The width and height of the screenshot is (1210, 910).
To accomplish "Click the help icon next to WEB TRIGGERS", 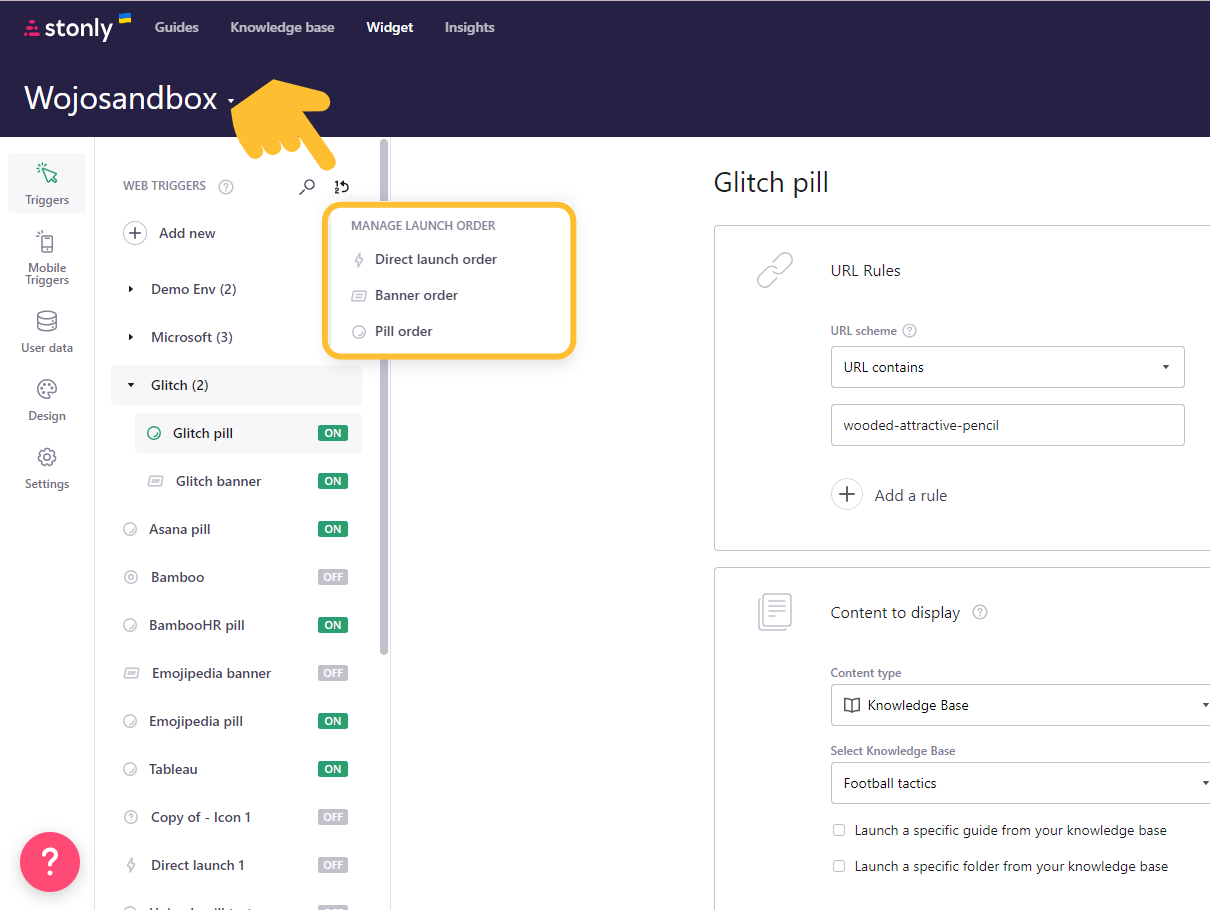I will click(225, 186).
